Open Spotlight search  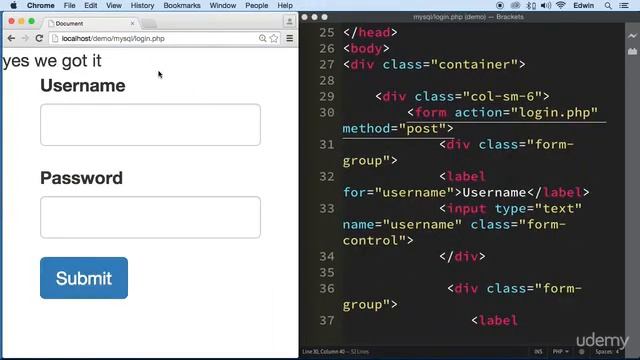point(608,5)
